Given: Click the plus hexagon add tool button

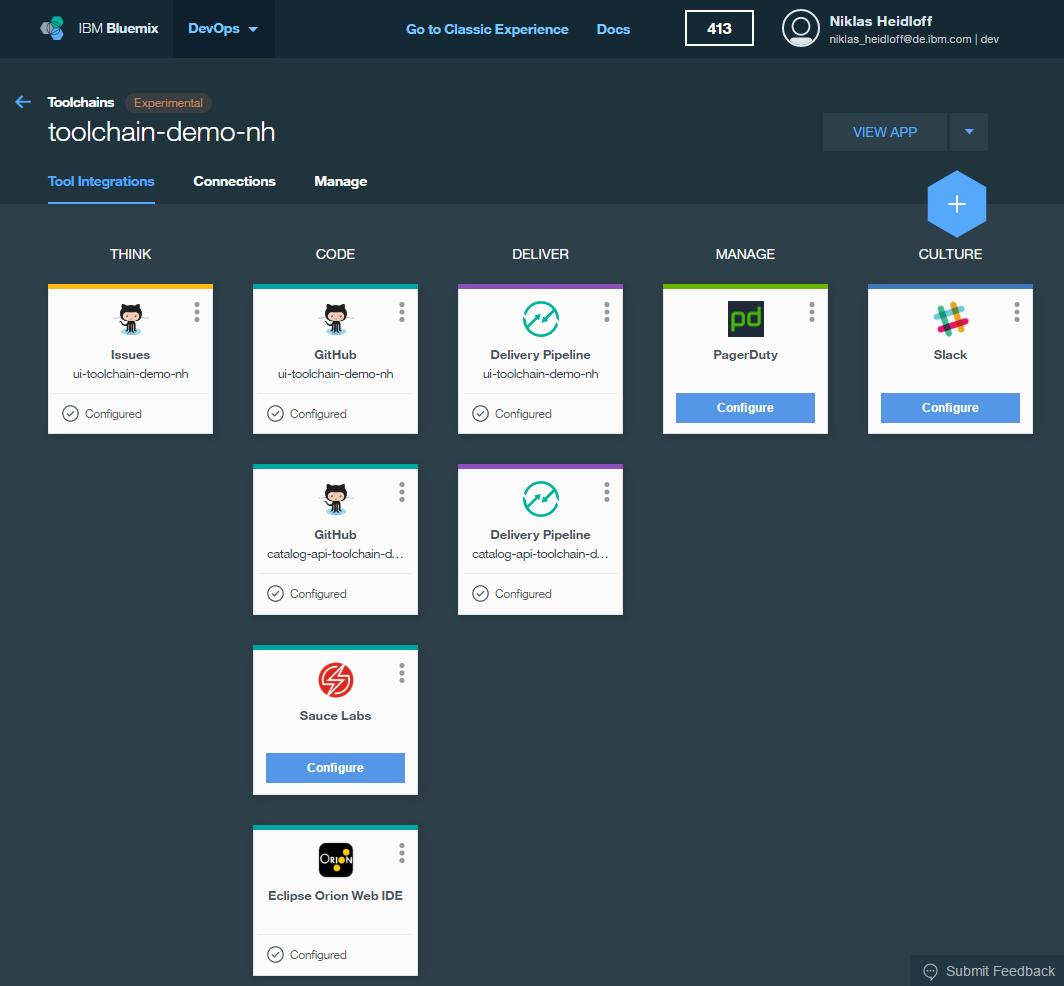Looking at the screenshot, I should pos(957,204).
